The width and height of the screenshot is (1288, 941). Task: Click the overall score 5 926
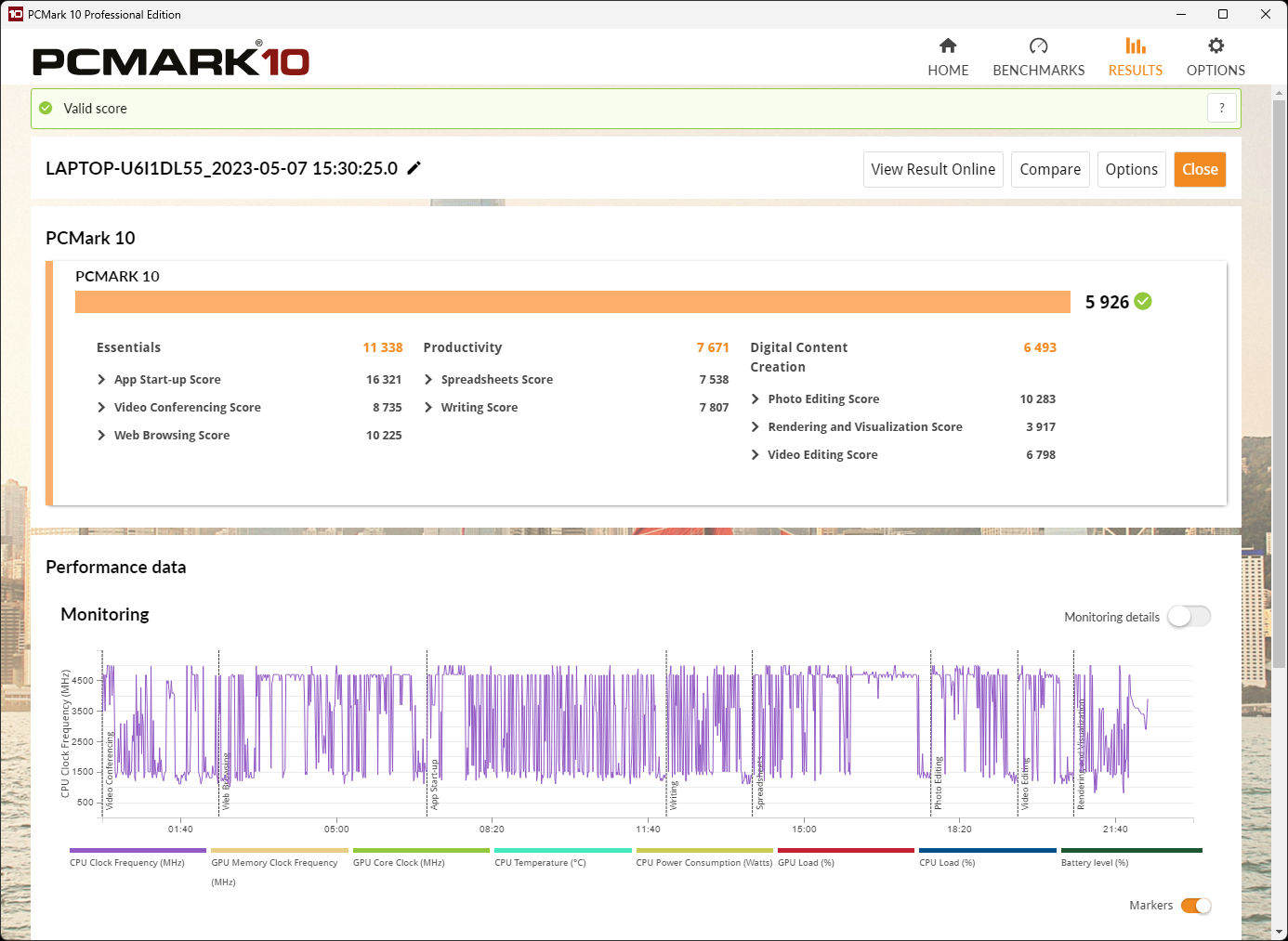[x=1107, y=302]
